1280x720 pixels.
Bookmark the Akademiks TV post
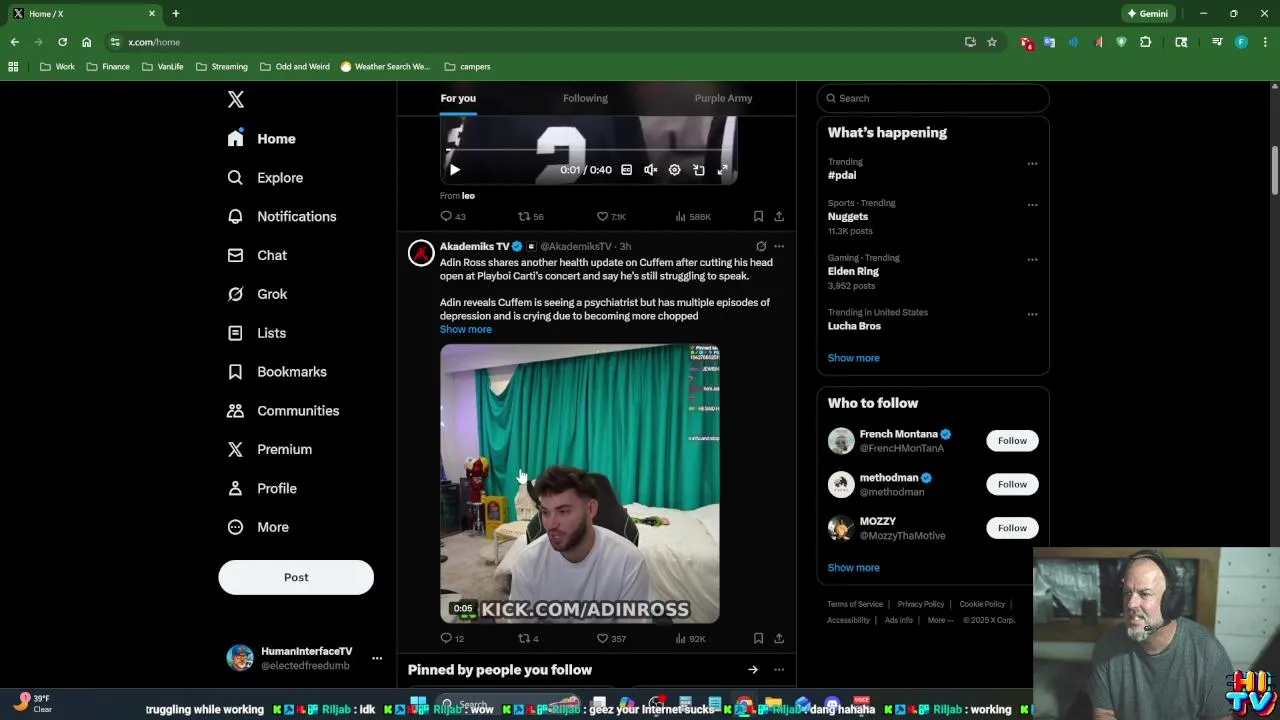(758, 638)
